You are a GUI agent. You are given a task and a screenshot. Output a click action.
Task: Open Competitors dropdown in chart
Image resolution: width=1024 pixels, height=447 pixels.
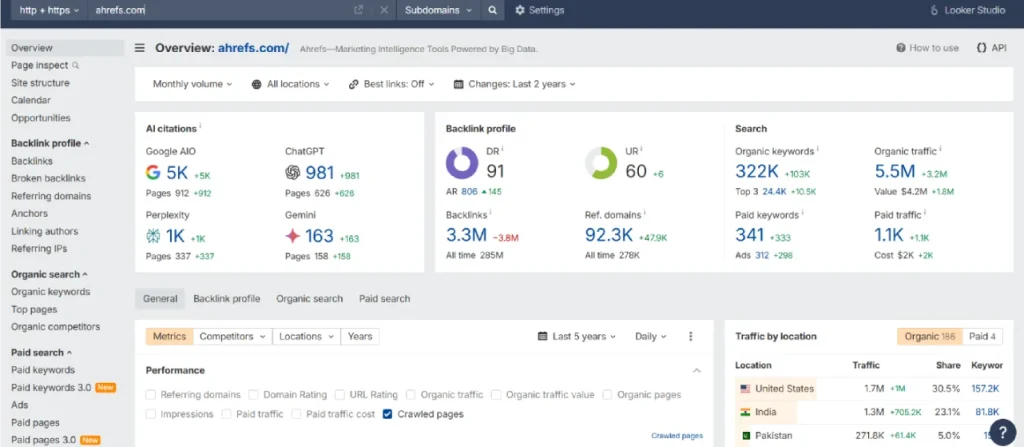click(x=232, y=337)
